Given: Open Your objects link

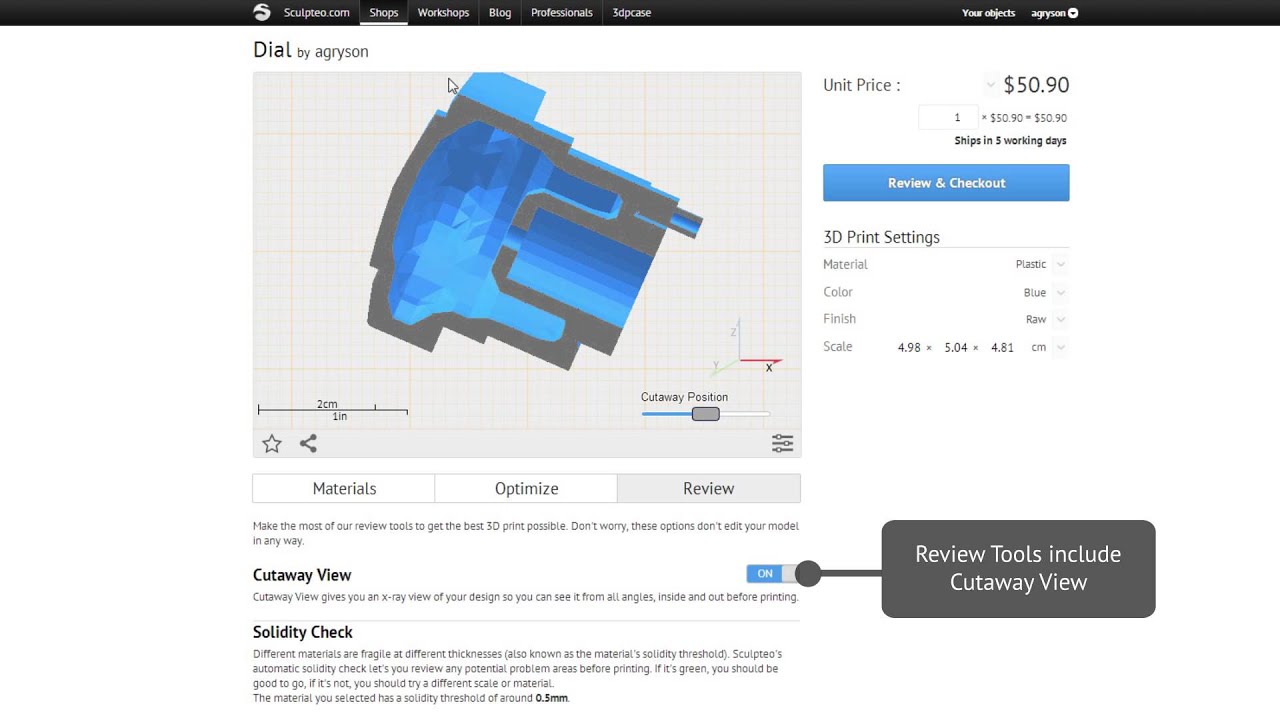Looking at the screenshot, I should (x=988, y=13).
